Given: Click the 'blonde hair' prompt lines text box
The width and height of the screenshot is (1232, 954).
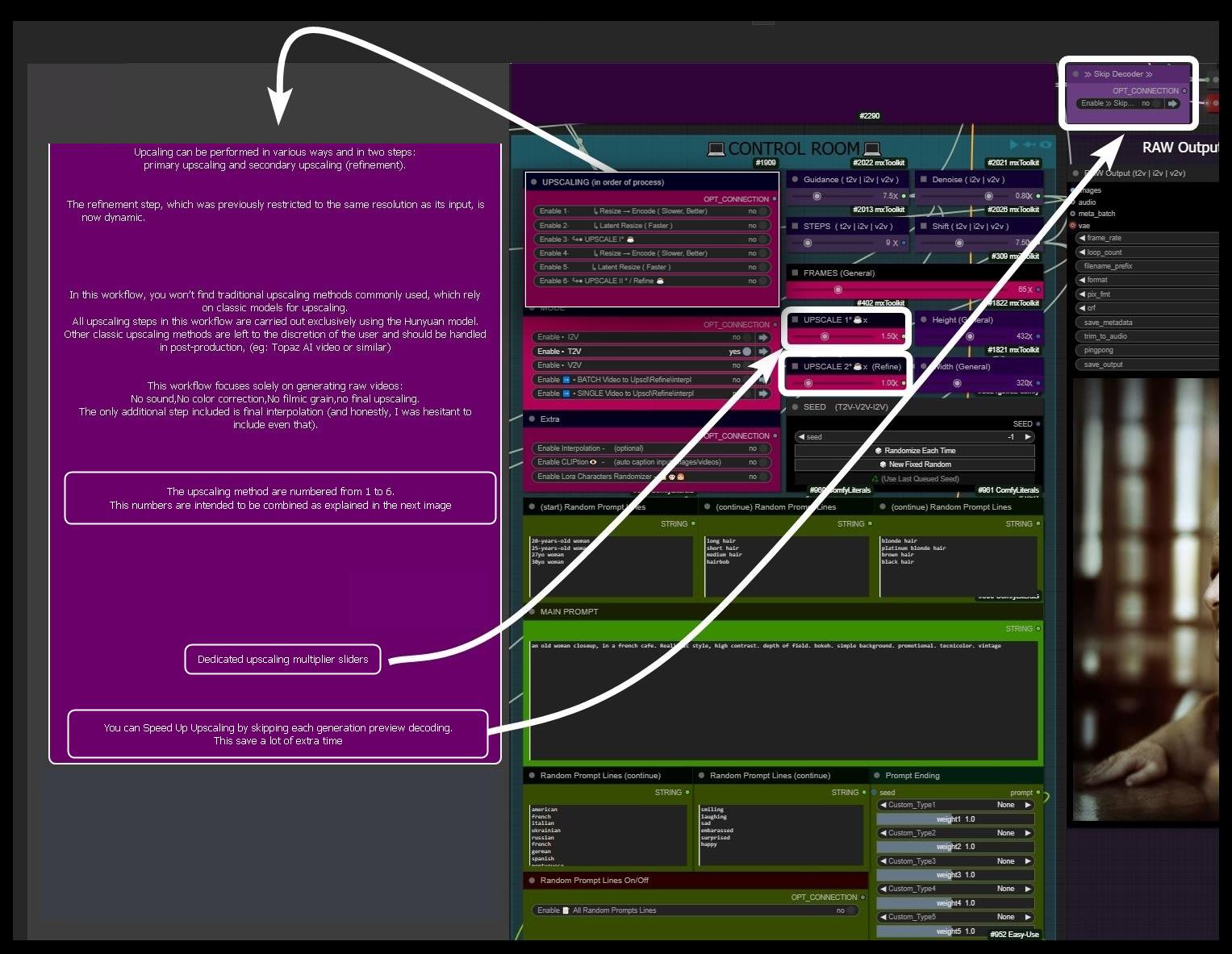Looking at the screenshot, I should pos(958,566).
